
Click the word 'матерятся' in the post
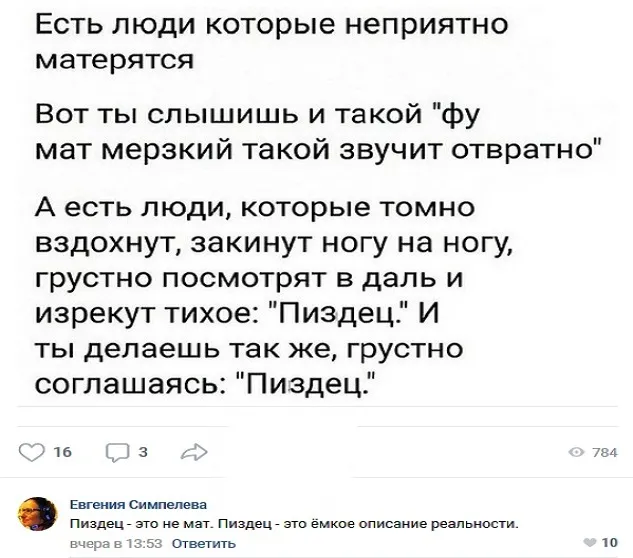tap(114, 58)
